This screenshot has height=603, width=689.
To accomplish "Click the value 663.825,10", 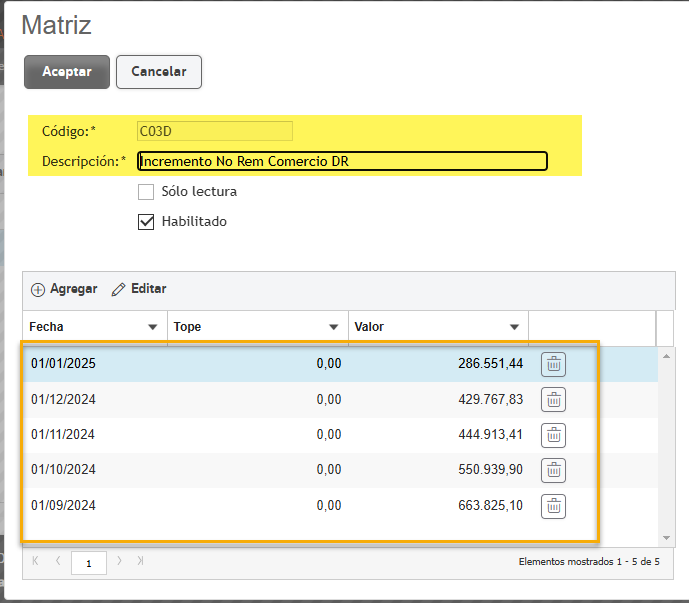I will (490, 505).
